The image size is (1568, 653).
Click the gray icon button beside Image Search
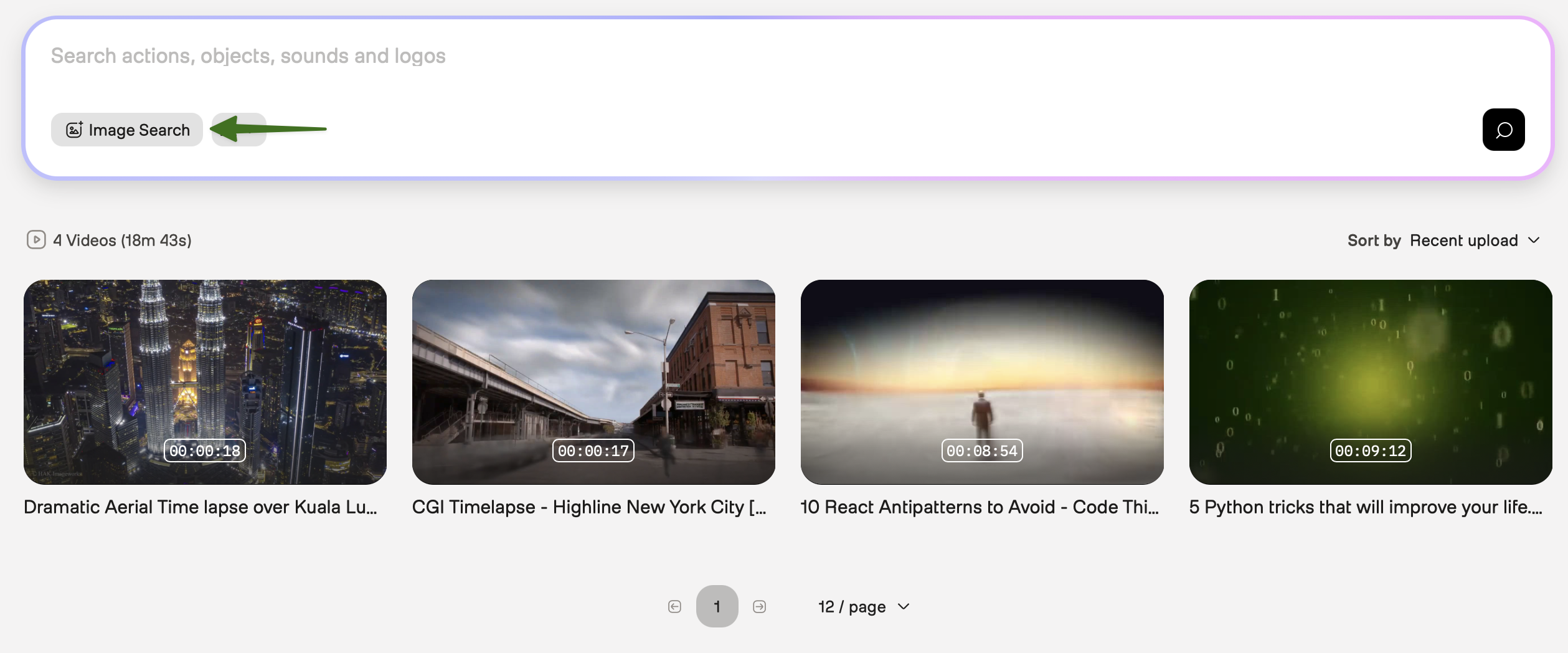click(239, 130)
